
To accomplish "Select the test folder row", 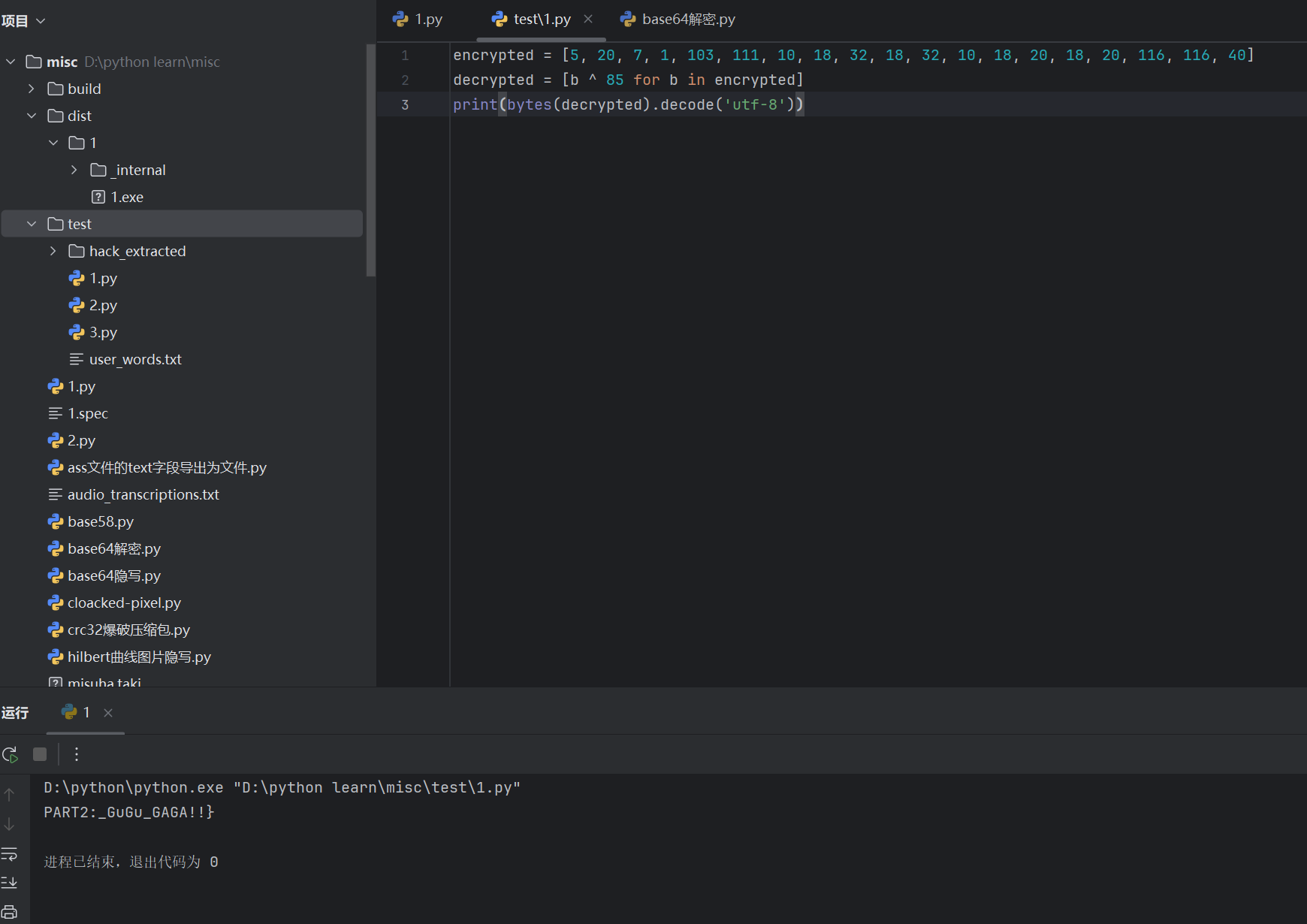I will 183,224.
